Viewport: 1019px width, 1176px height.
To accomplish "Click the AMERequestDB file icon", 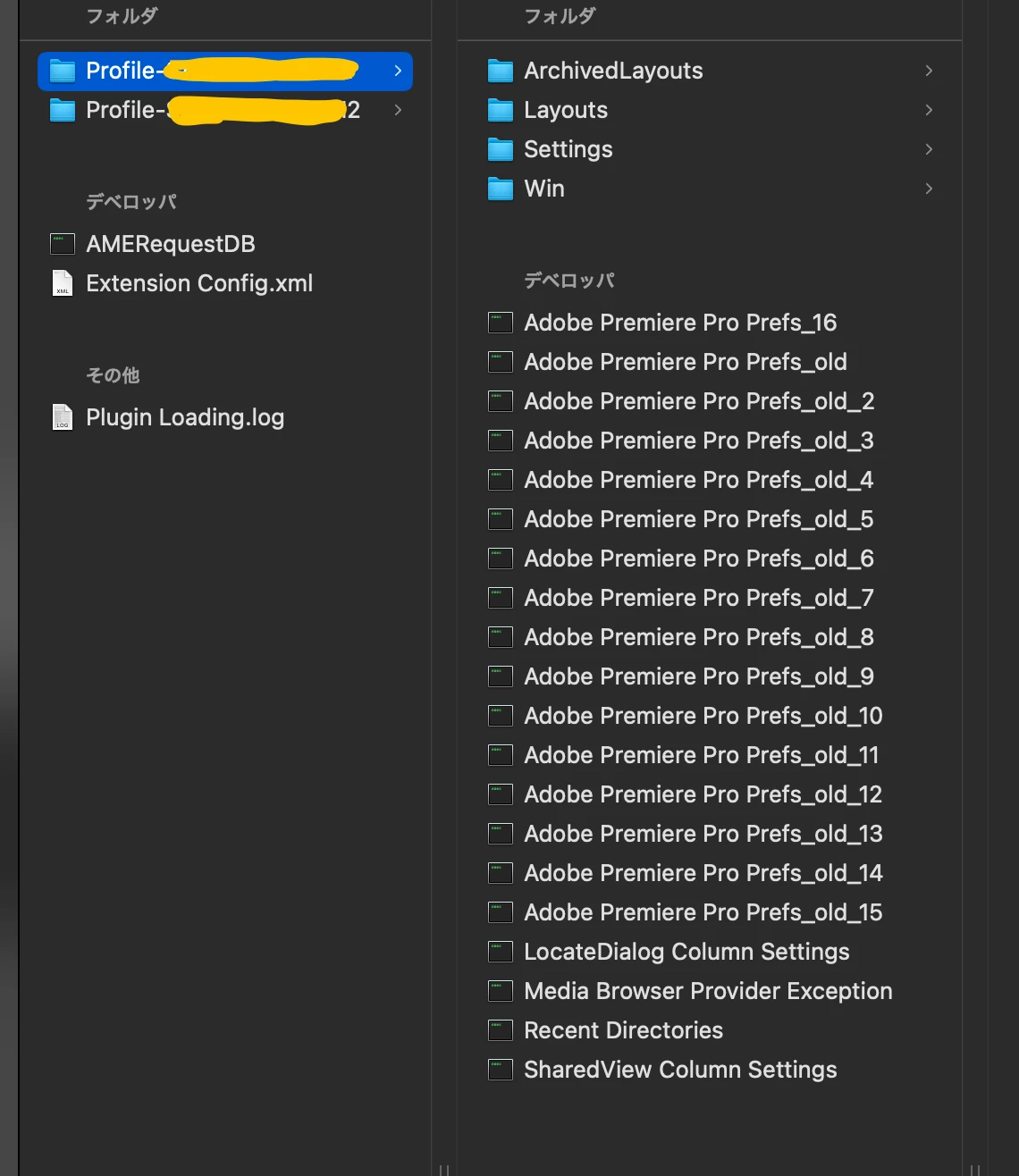I will coord(63,244).
